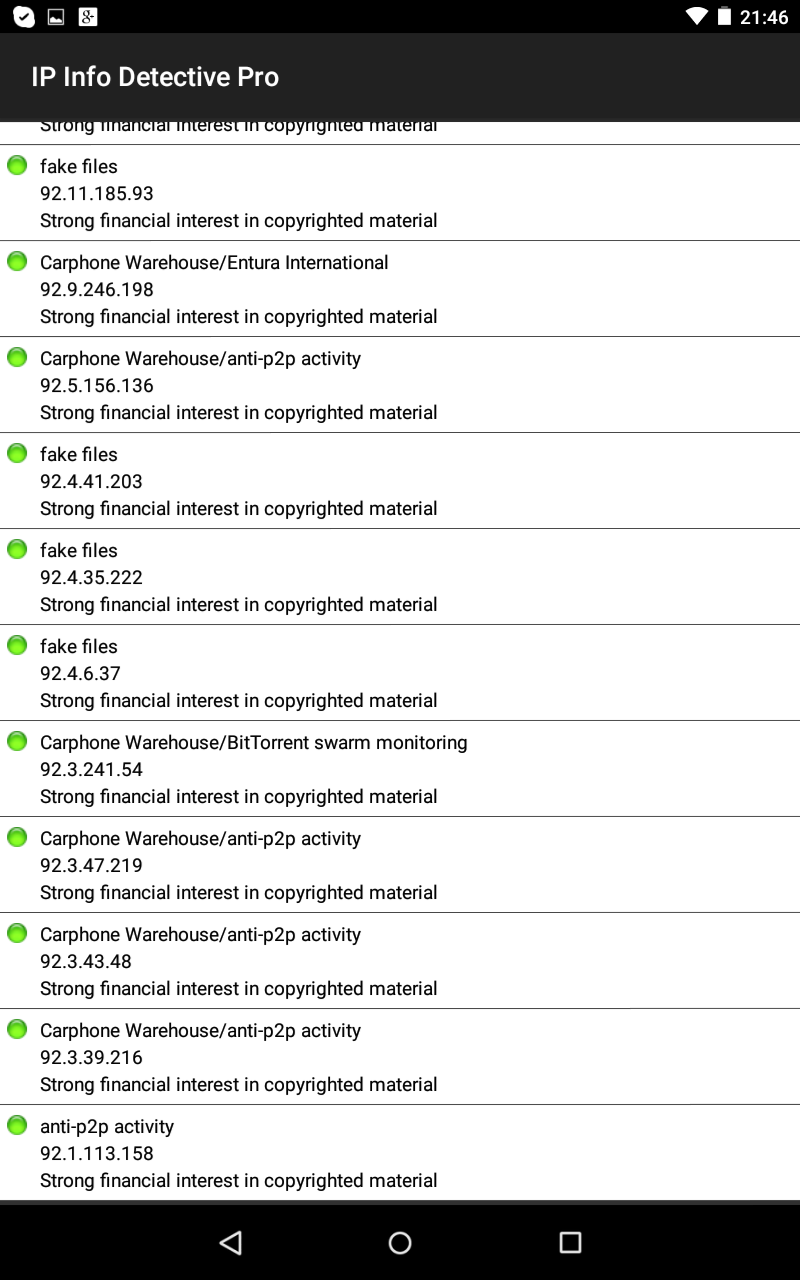Tap the Wi-Fi signal status icon
Viewport: 800px width, 1280px height.
point(696,16)
